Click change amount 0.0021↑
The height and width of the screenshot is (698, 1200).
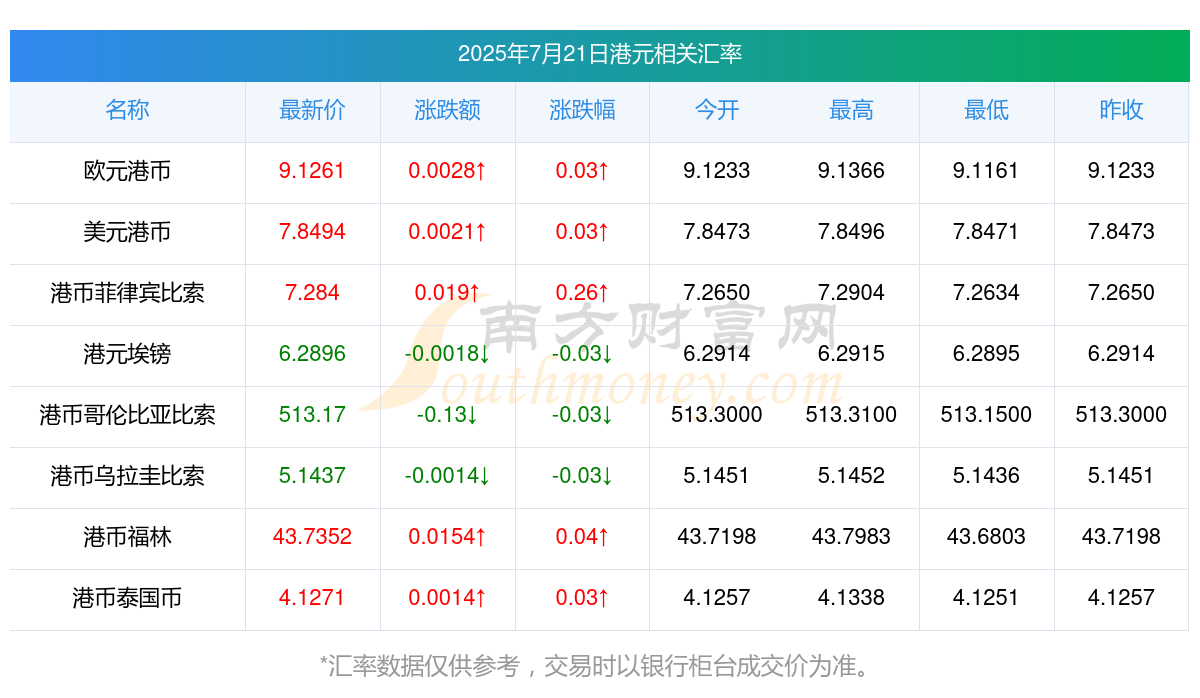click(x=447, y=232)
